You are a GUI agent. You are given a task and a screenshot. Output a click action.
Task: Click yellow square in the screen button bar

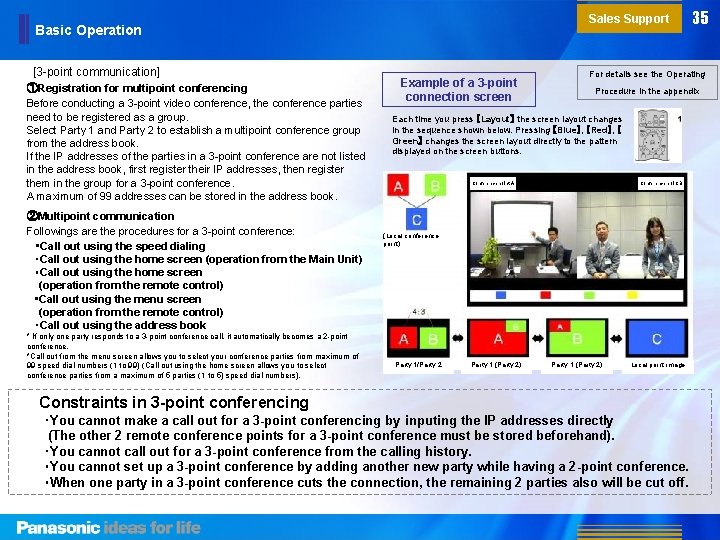633,295
